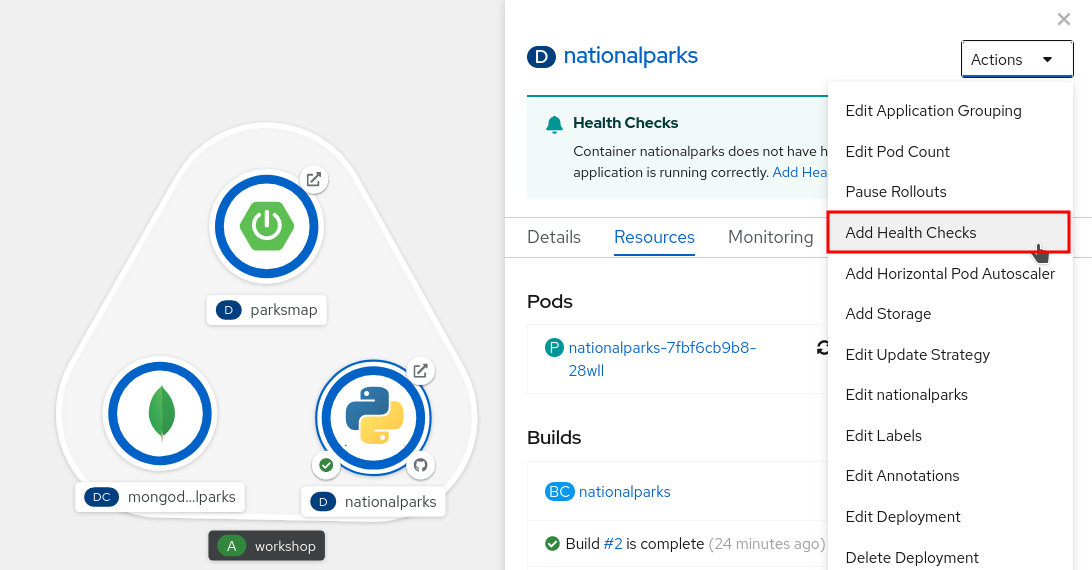1092x570 pixels.
Task: Select Edit Pod Count menu entry
Action: (x=897, y=151)
